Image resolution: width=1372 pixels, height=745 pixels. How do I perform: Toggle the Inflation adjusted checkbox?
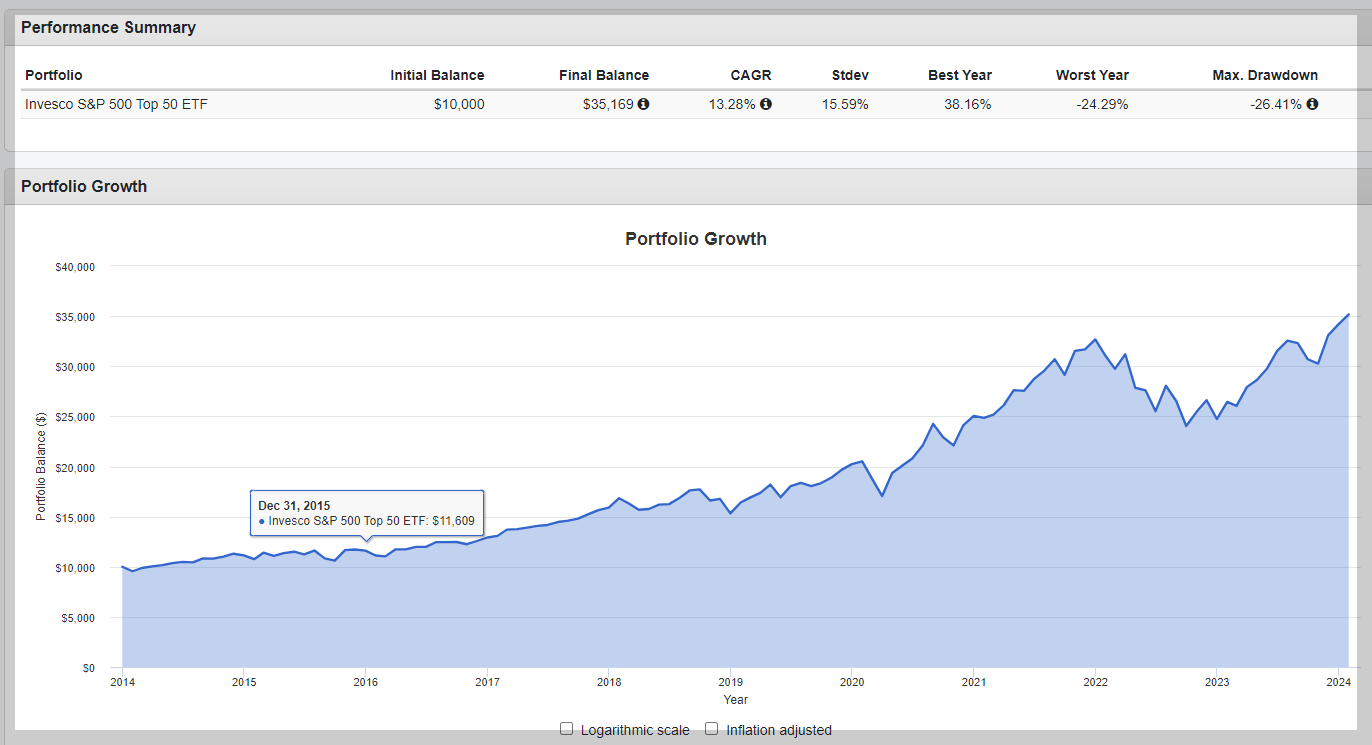coord(712,729)
